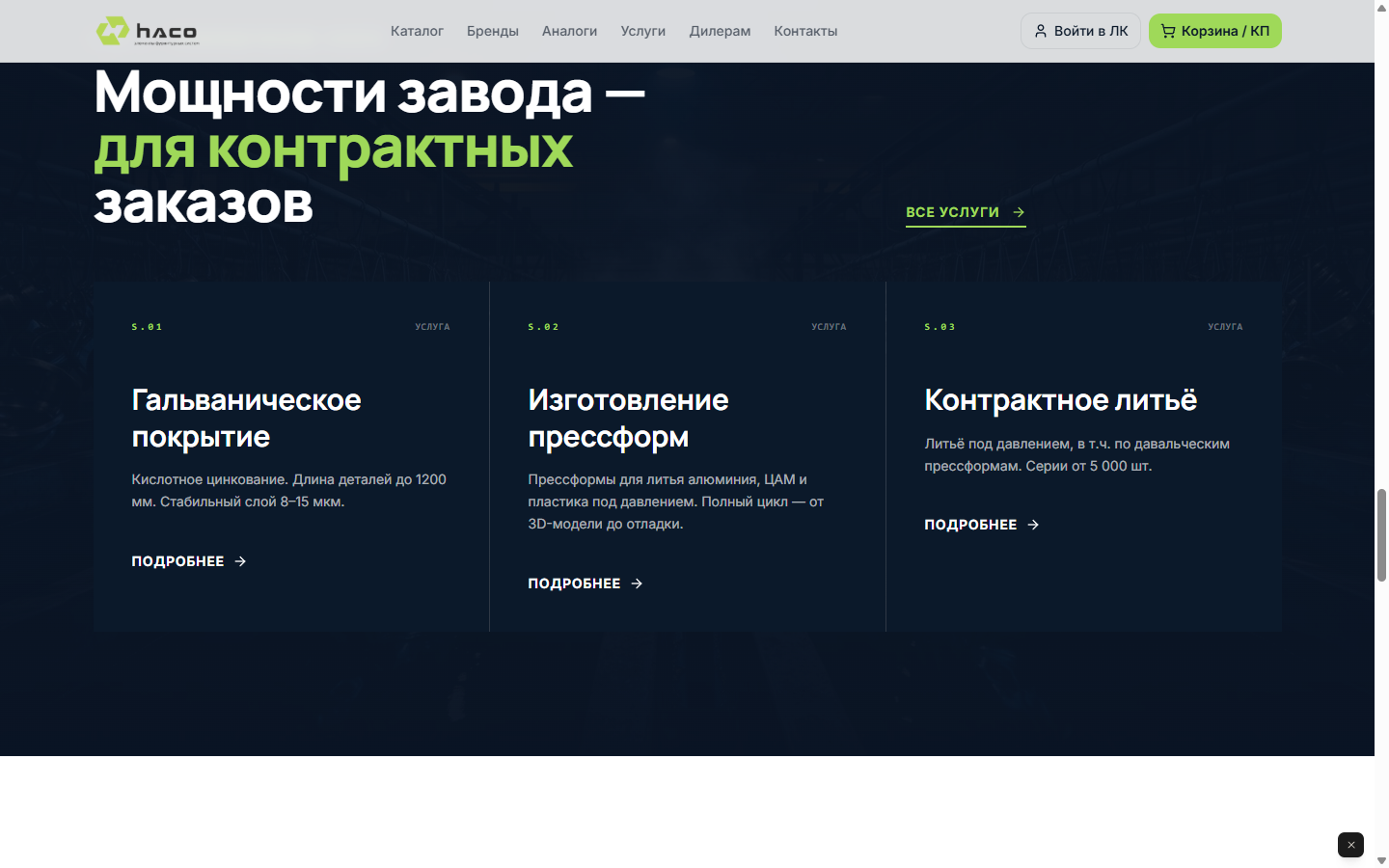The height and width of the screenshot is (868, 1389).
Task: Open Корзина / КП button
Action: point(1214,31)
